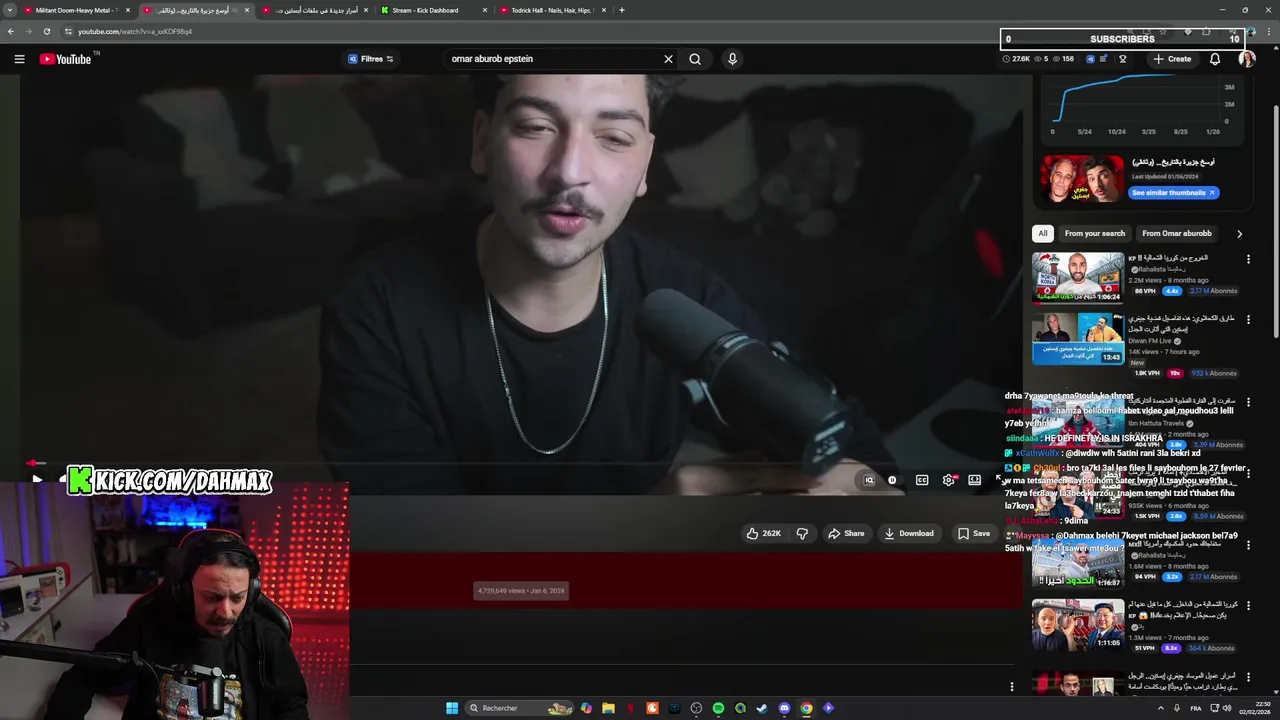Screen dimensions: 1280x720
Task: Reload the current page
Action: click(46, 31)
